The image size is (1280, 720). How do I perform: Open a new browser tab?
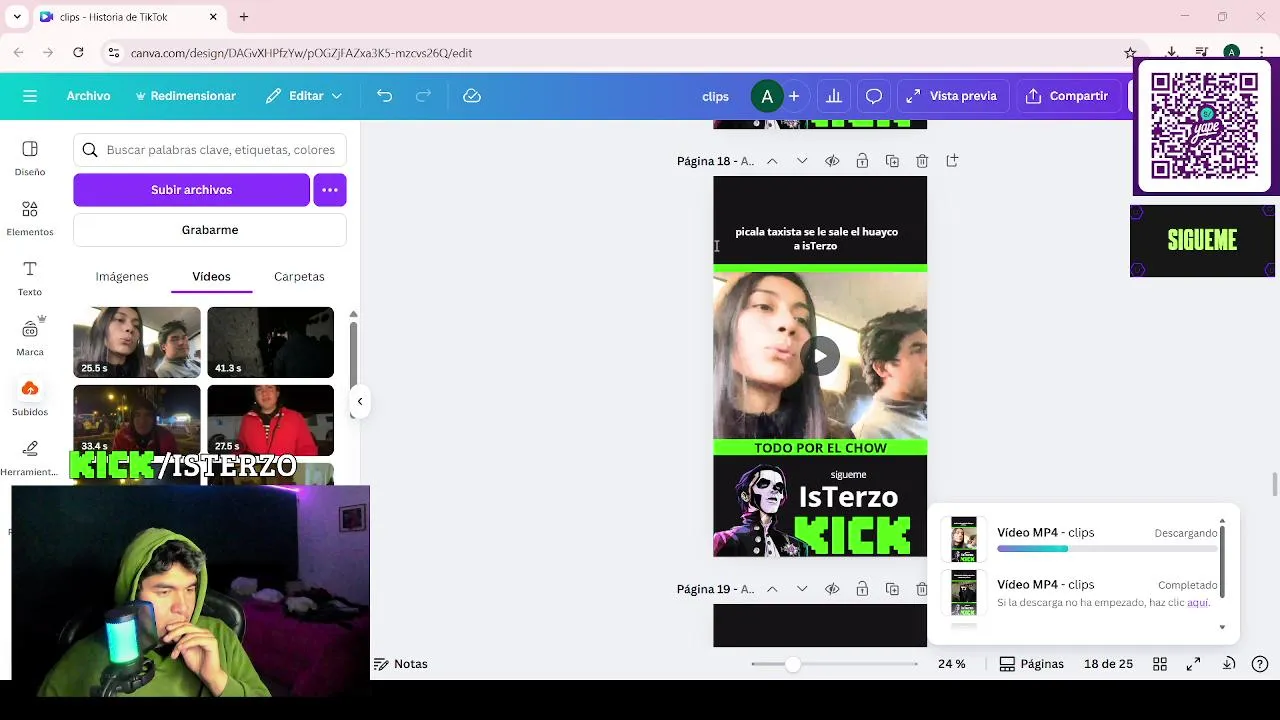(x=244, y=17)
